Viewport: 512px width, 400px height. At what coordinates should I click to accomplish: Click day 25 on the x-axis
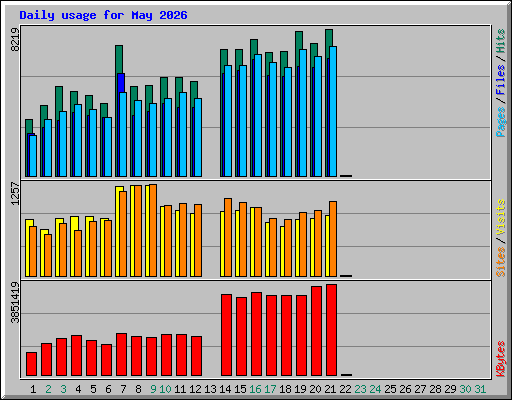390,389
